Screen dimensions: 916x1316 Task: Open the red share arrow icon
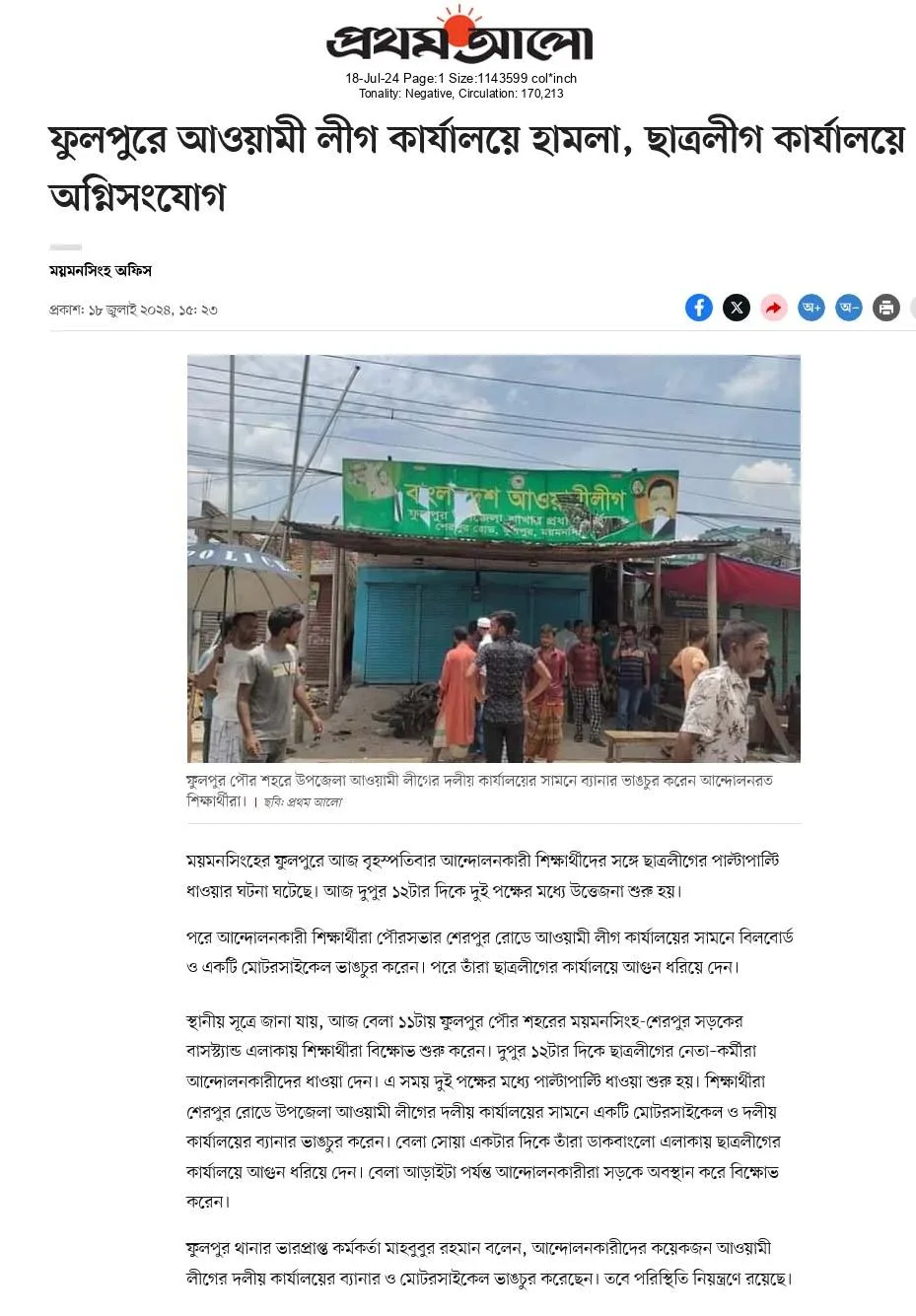773,308
